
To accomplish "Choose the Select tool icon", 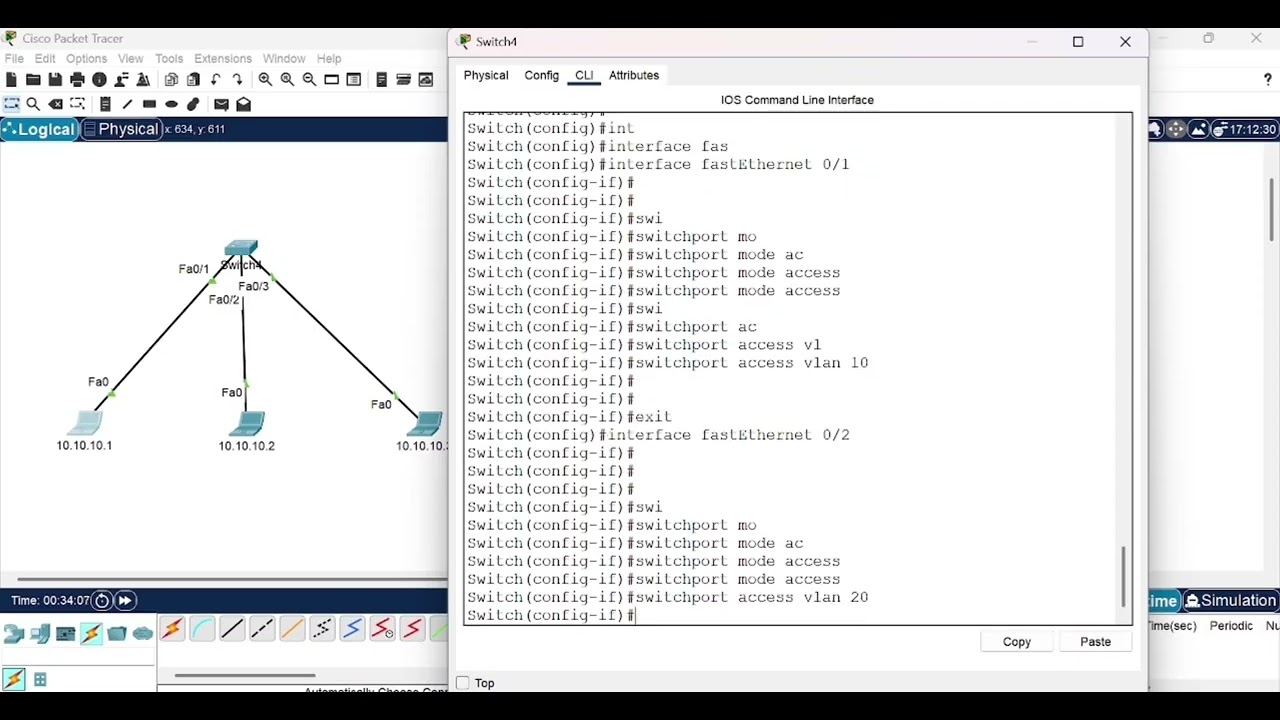I will 11,104.
